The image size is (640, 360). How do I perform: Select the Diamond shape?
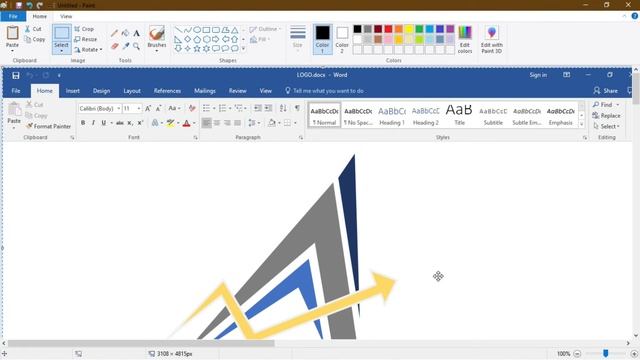coord(188,39)
